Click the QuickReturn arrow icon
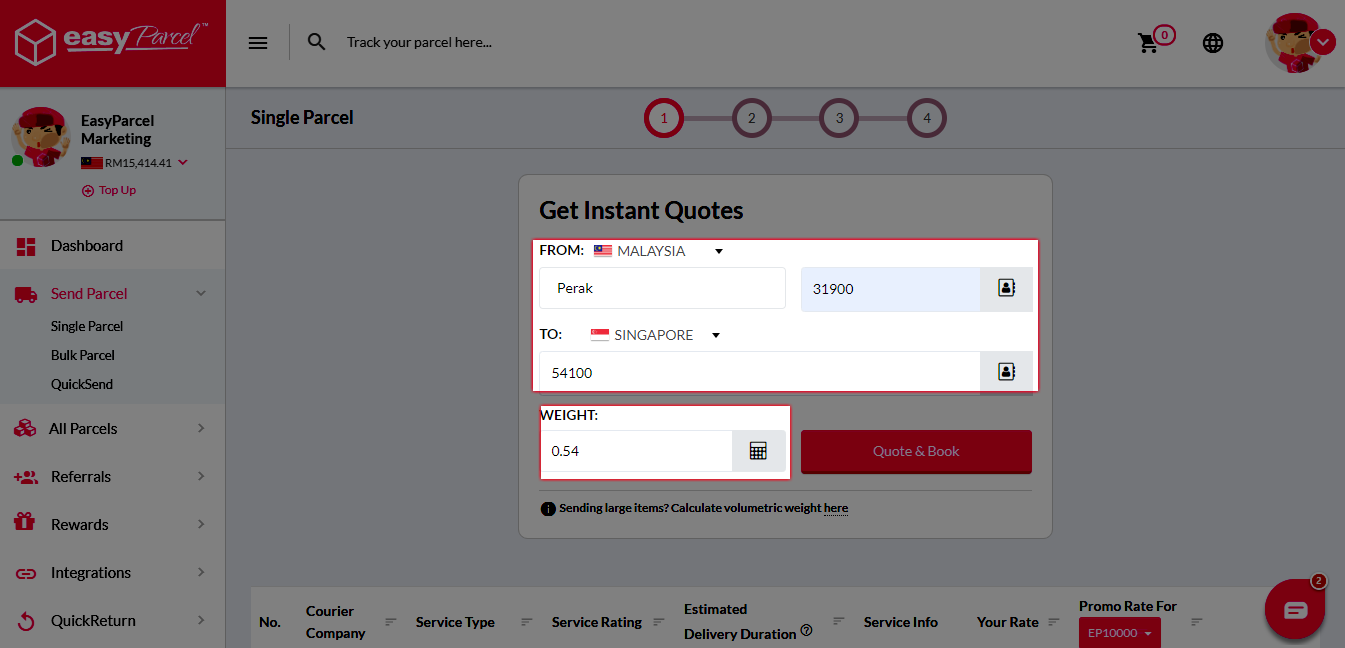Screen dimensions: 1345x648 (x=26, y=621)
